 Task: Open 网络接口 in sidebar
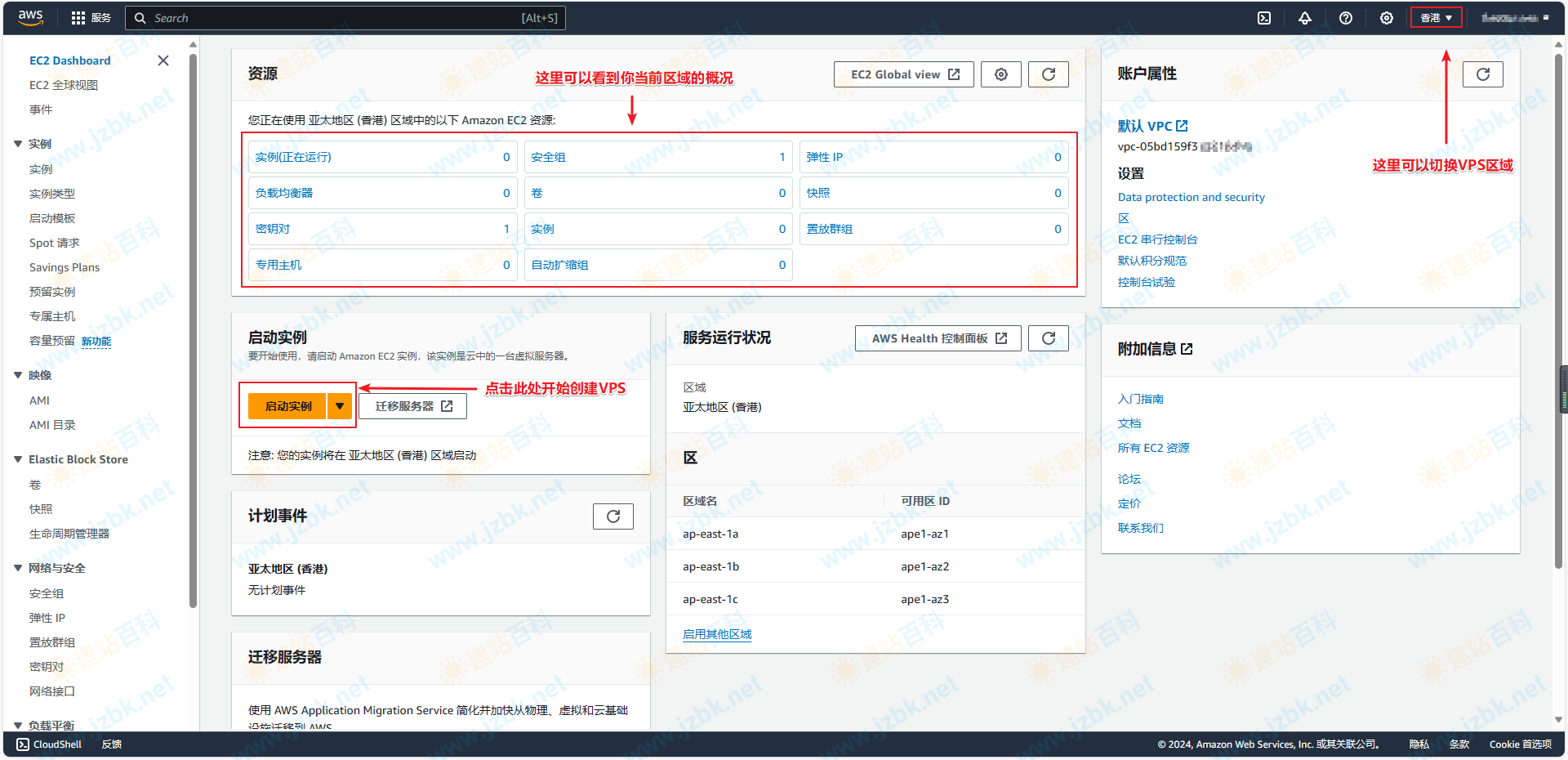pos(52,691)
